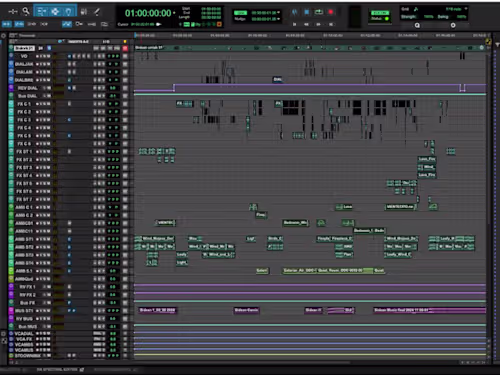
Task: Click the main timecode counter display
Action: pos(148,13)
